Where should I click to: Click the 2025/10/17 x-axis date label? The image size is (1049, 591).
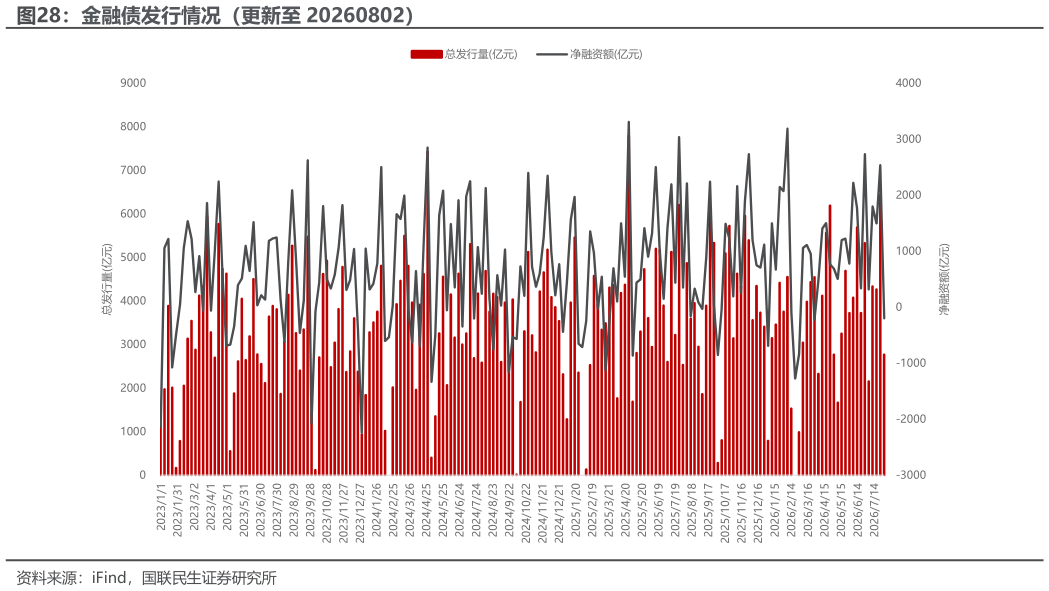click(725, 513)
